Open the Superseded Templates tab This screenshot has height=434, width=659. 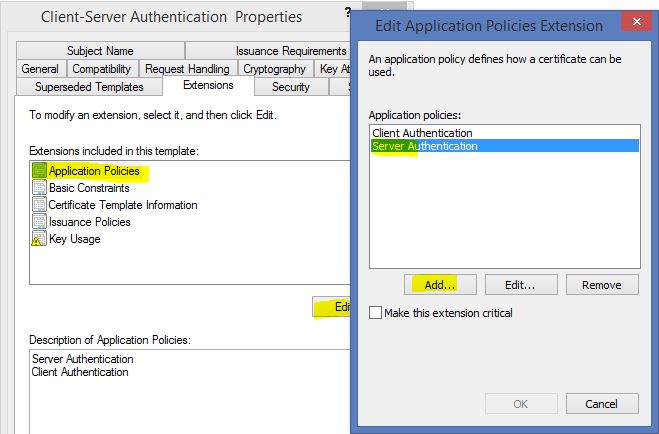pos(91,87)
